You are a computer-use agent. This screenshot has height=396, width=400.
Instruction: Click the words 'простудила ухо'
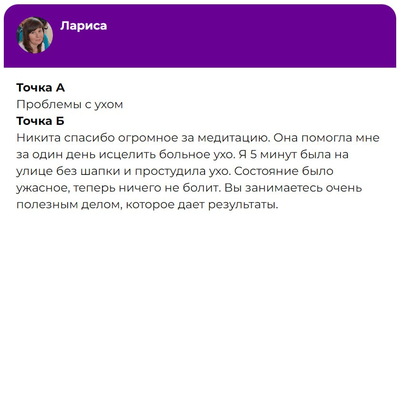(183, 171)
